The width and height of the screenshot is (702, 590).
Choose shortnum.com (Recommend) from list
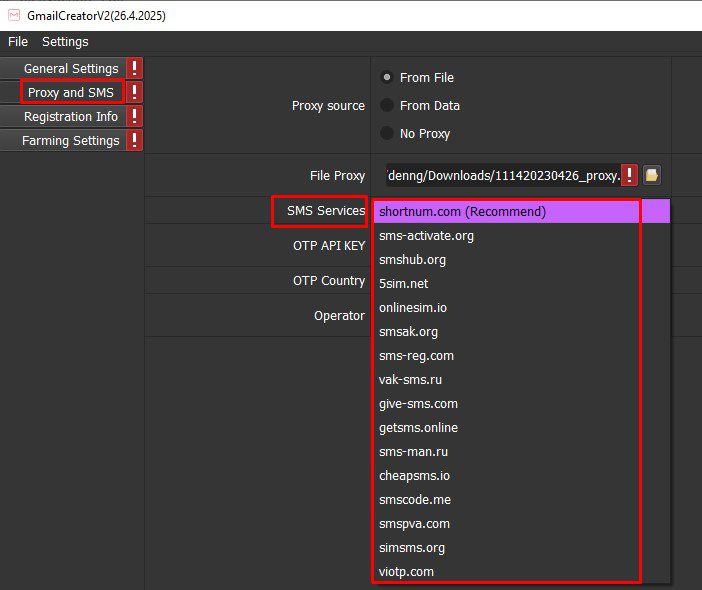click(522, 211)
